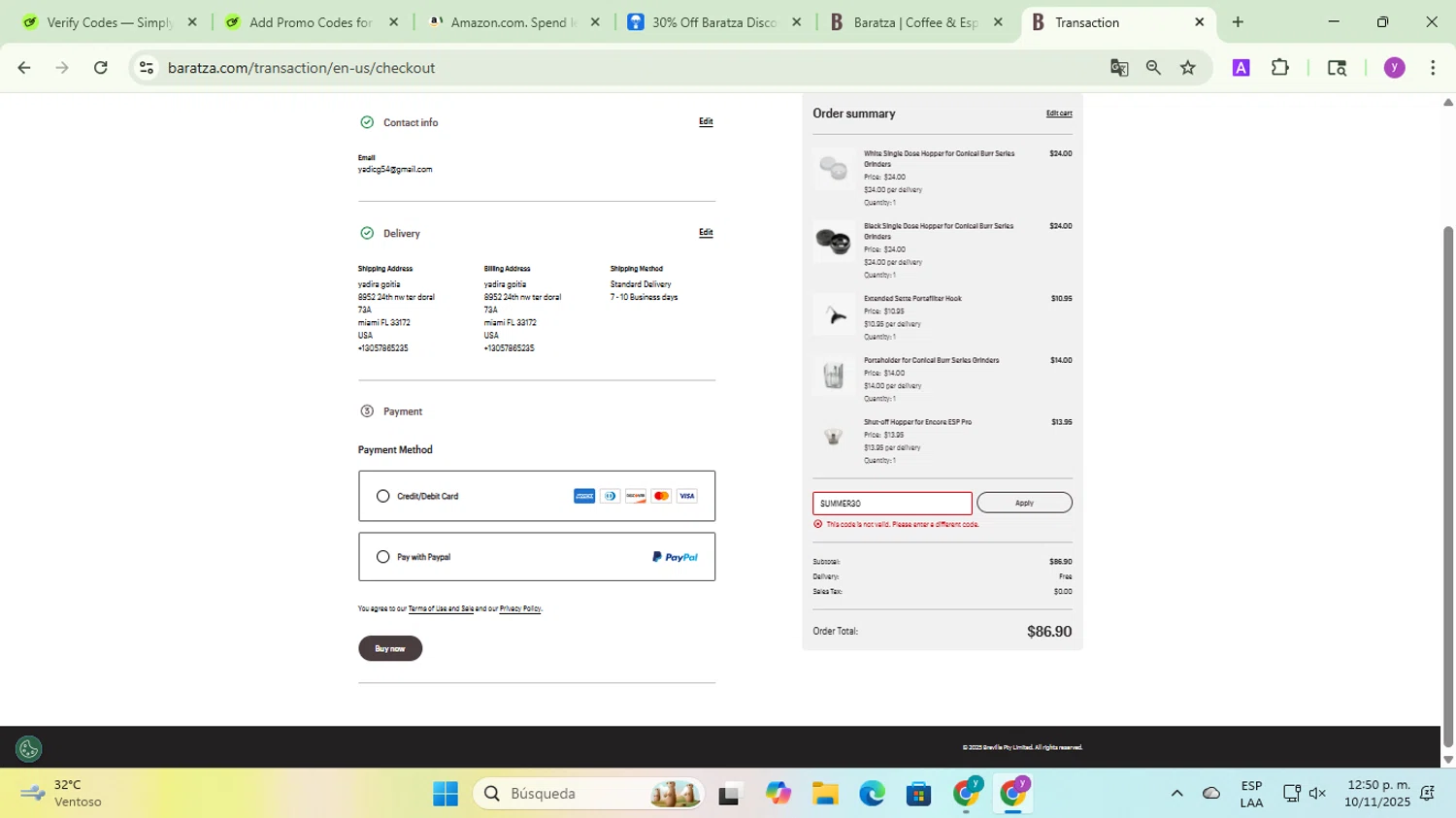Click the Shut-off Hopper for Encore thumbnail

(x=834, y=437)
